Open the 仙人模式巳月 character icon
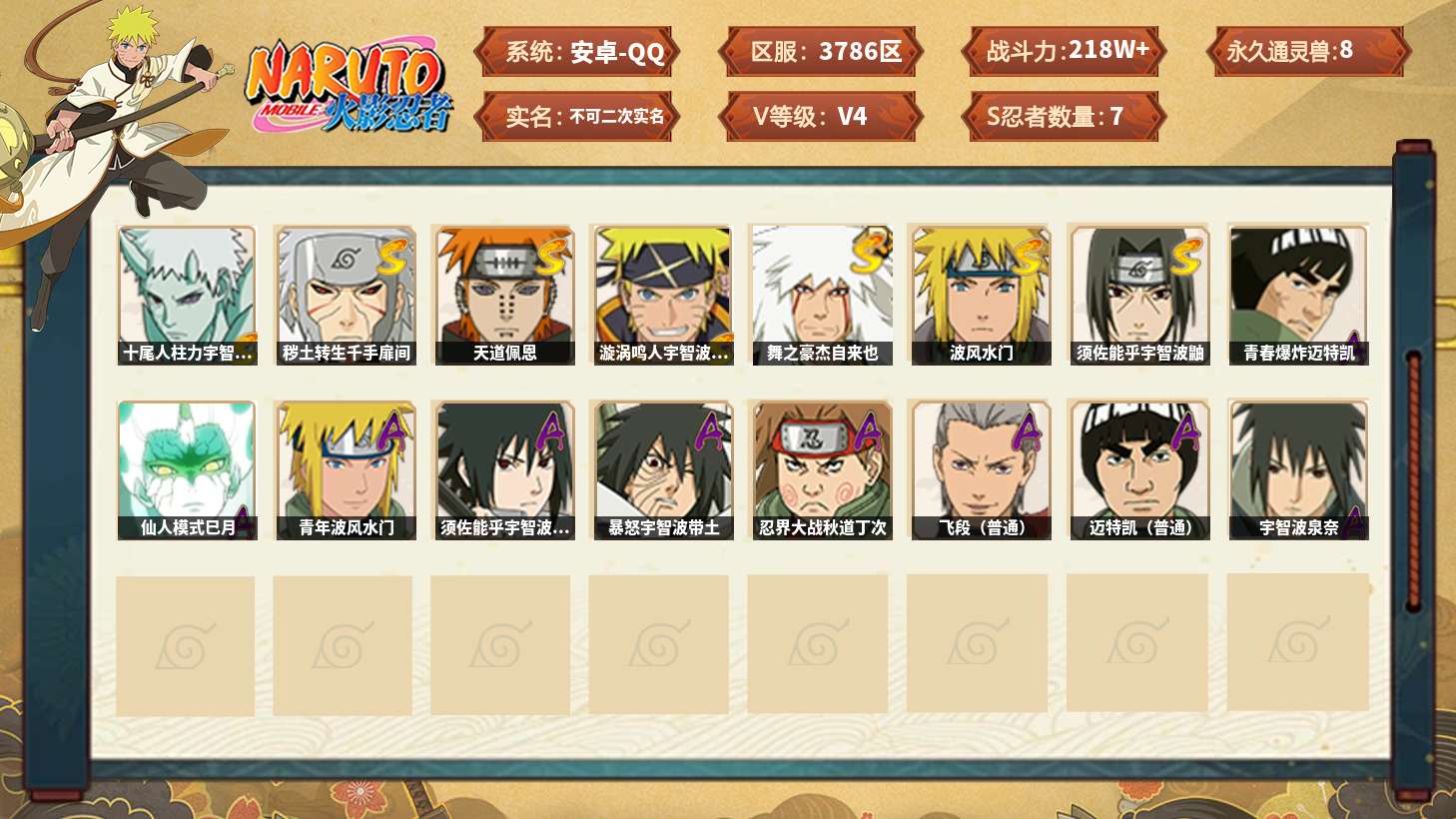1456x819 pixels. [x=187, y=470]
